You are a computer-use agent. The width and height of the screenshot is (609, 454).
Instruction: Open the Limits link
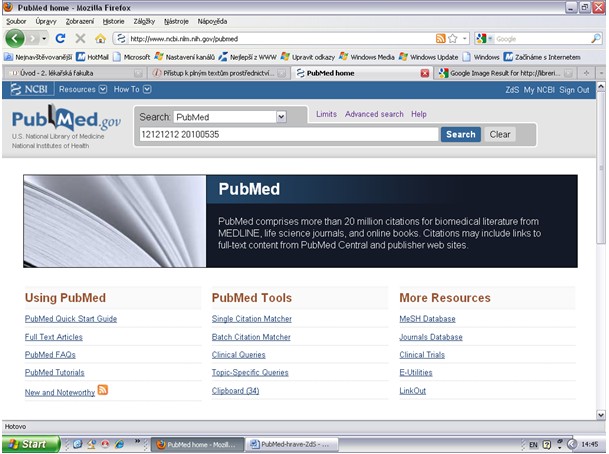326,114
